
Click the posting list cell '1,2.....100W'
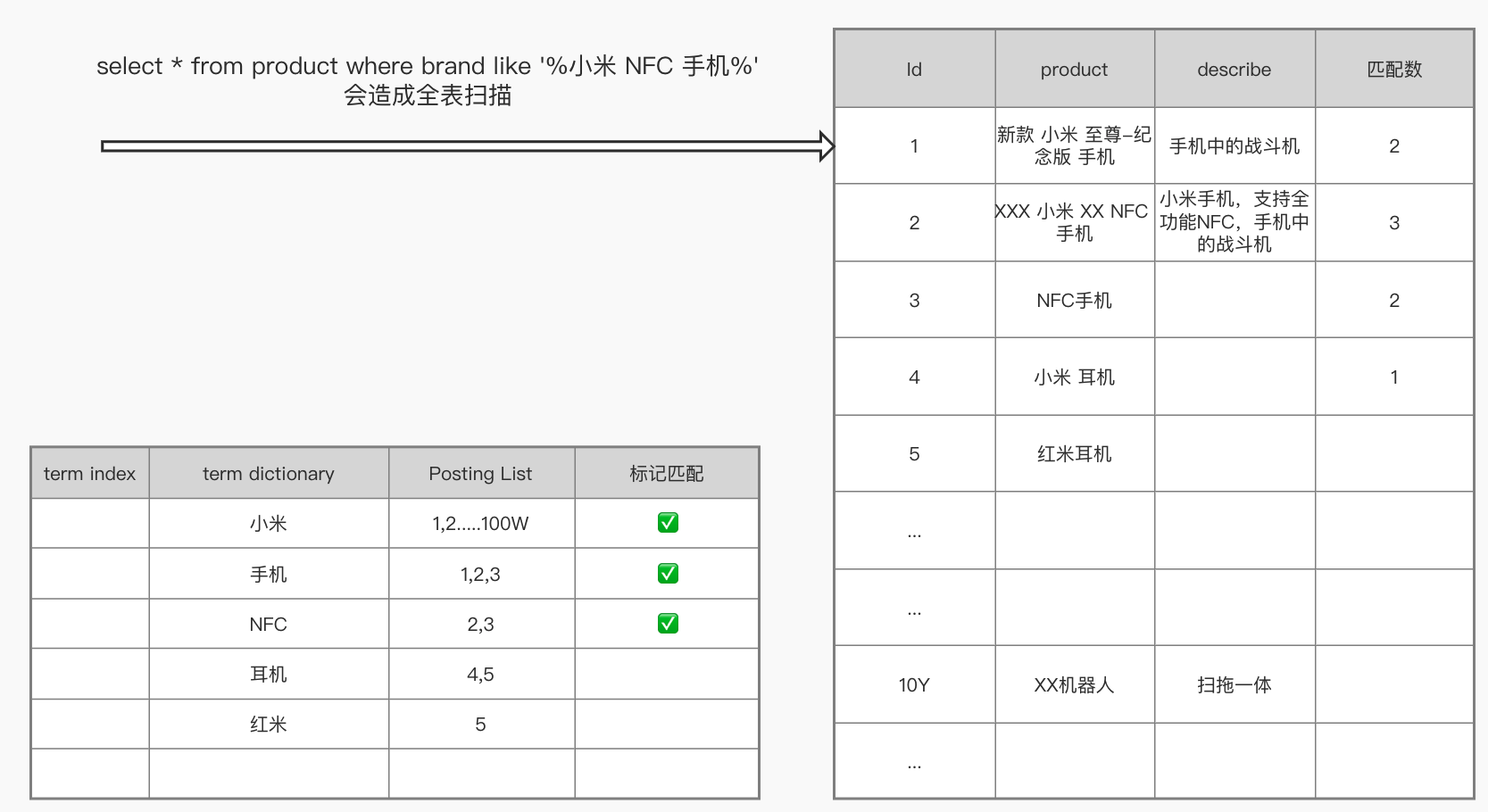point(481,523)
